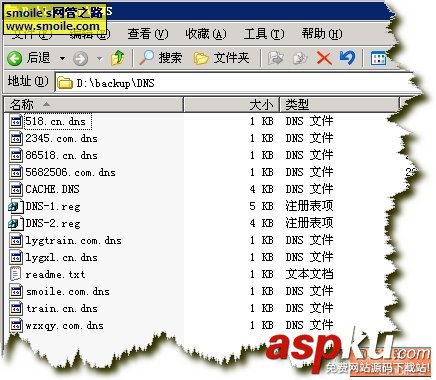This screenshot has height=380, width=436.
Task: Click the 5 KB size of DNS-1.reg
Action: pos(262,206)
